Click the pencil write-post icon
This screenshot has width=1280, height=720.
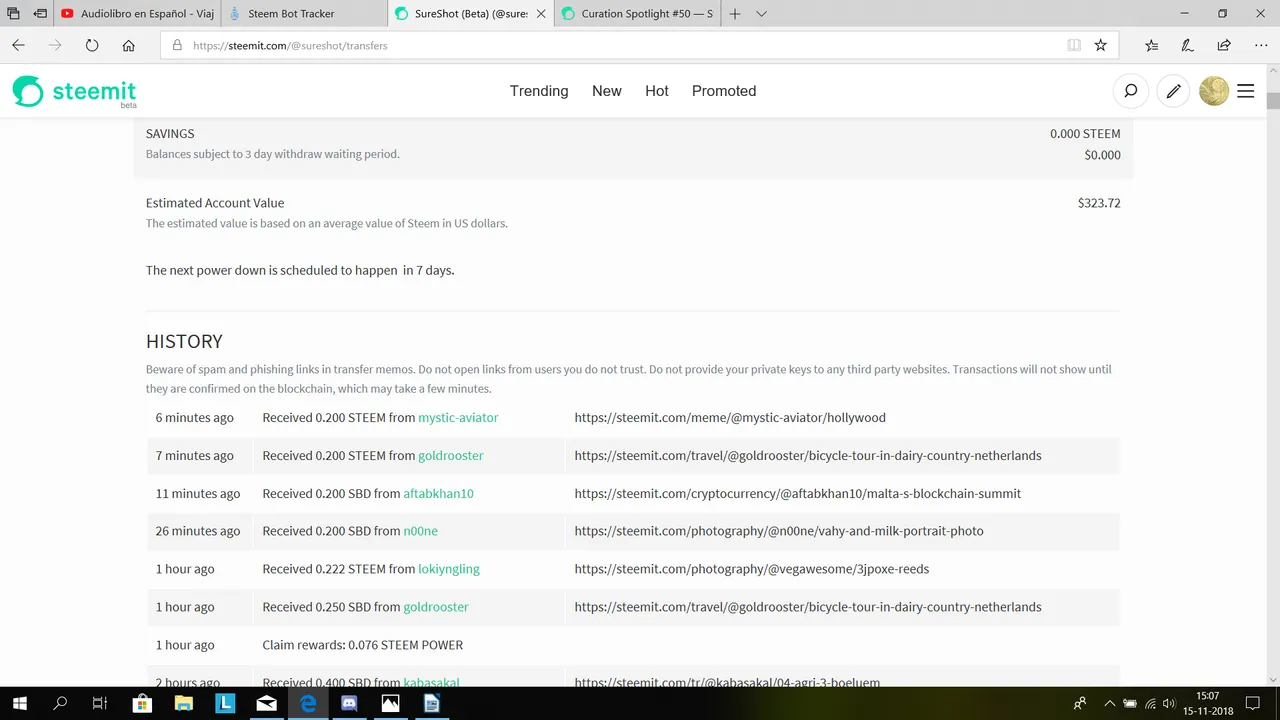[1174, 91]
